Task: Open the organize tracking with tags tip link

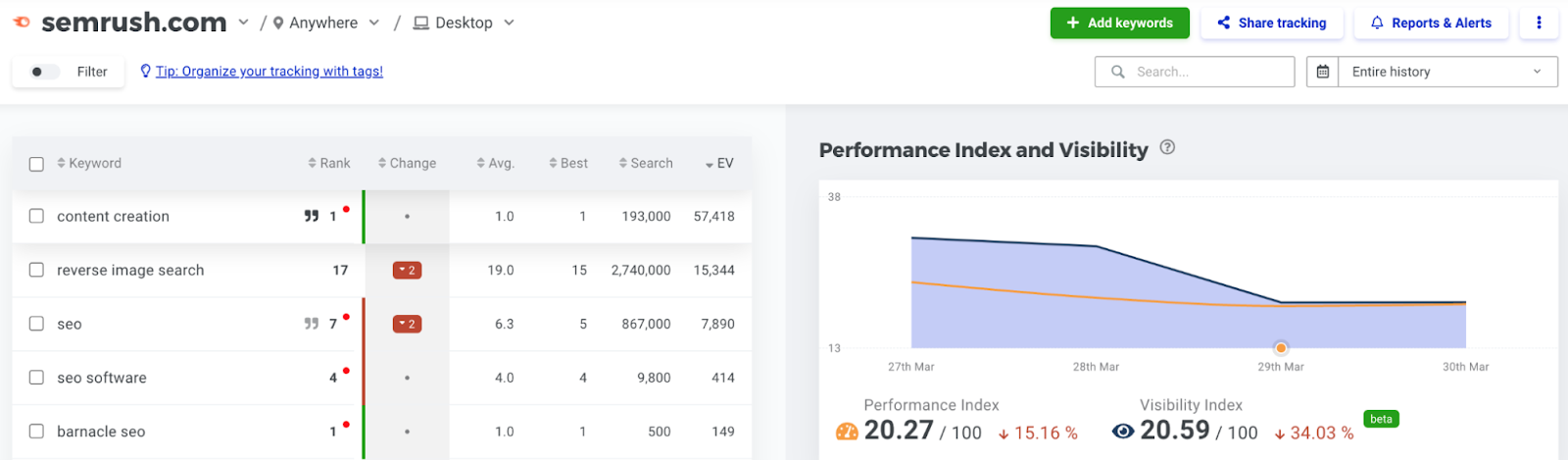Action: click(x=269, y=72)
